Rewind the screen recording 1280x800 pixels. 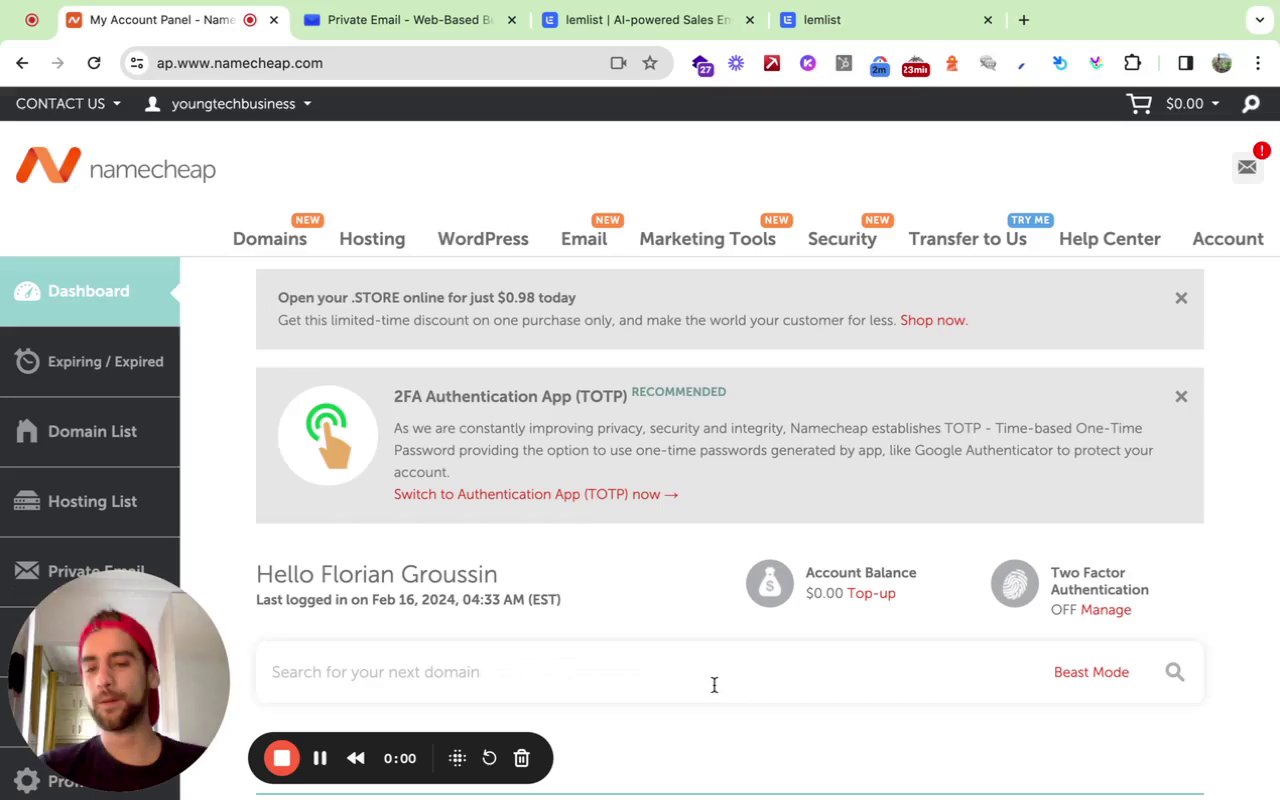click(356, 758)
